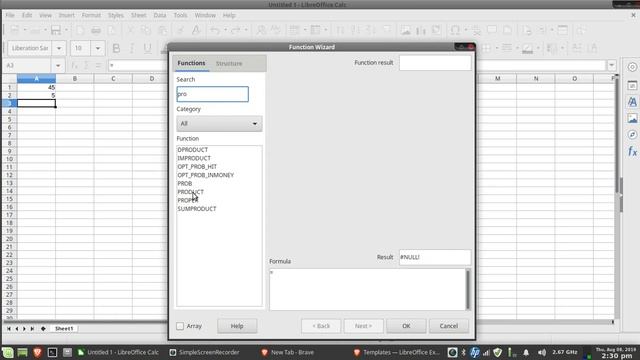Click the Print icon in the toolbar

(96, 30)
